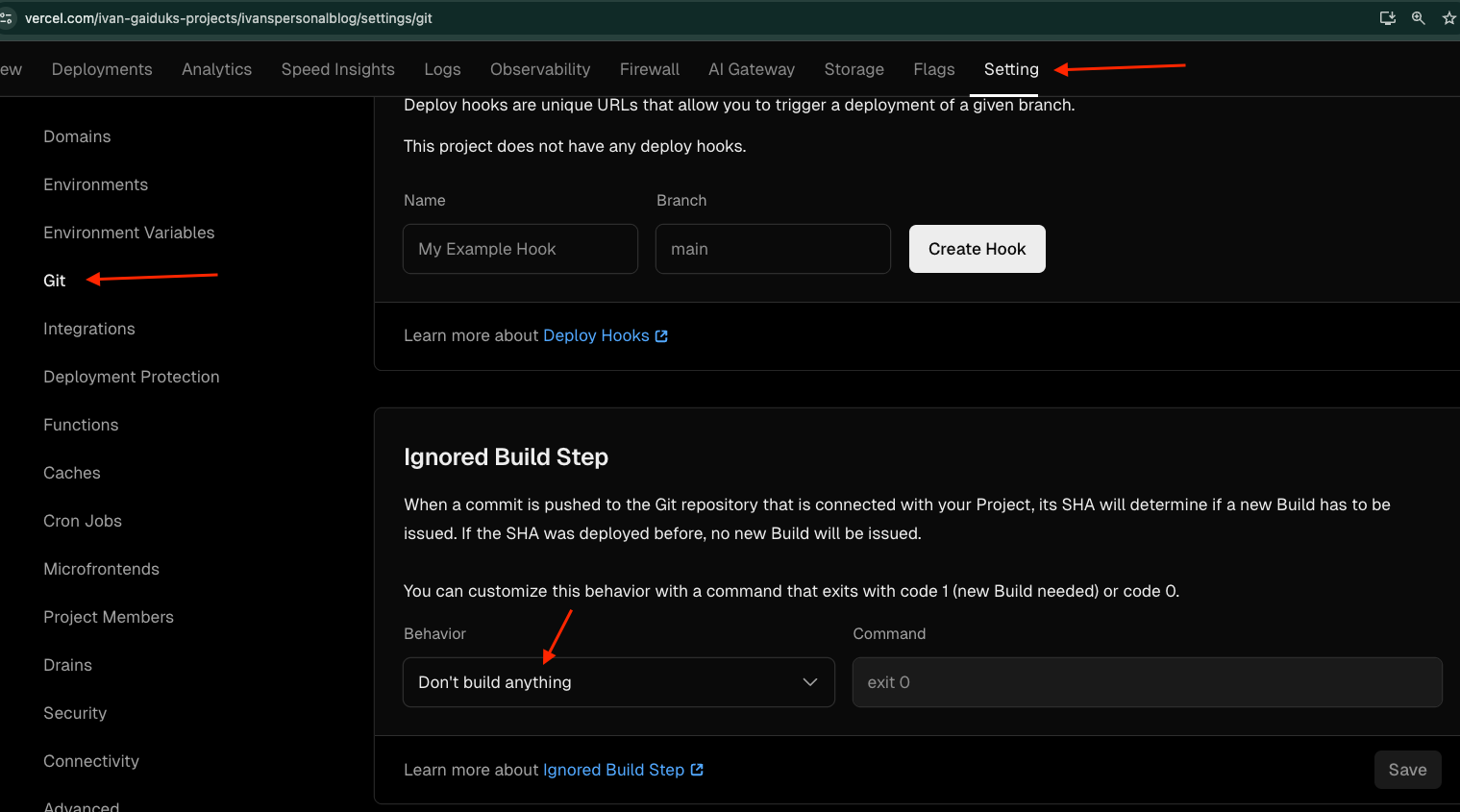This screenshot has width=1460, height=812.
Task: Switch to the Deployments tab
Action: pyautogui.click(x=101, y=68)
